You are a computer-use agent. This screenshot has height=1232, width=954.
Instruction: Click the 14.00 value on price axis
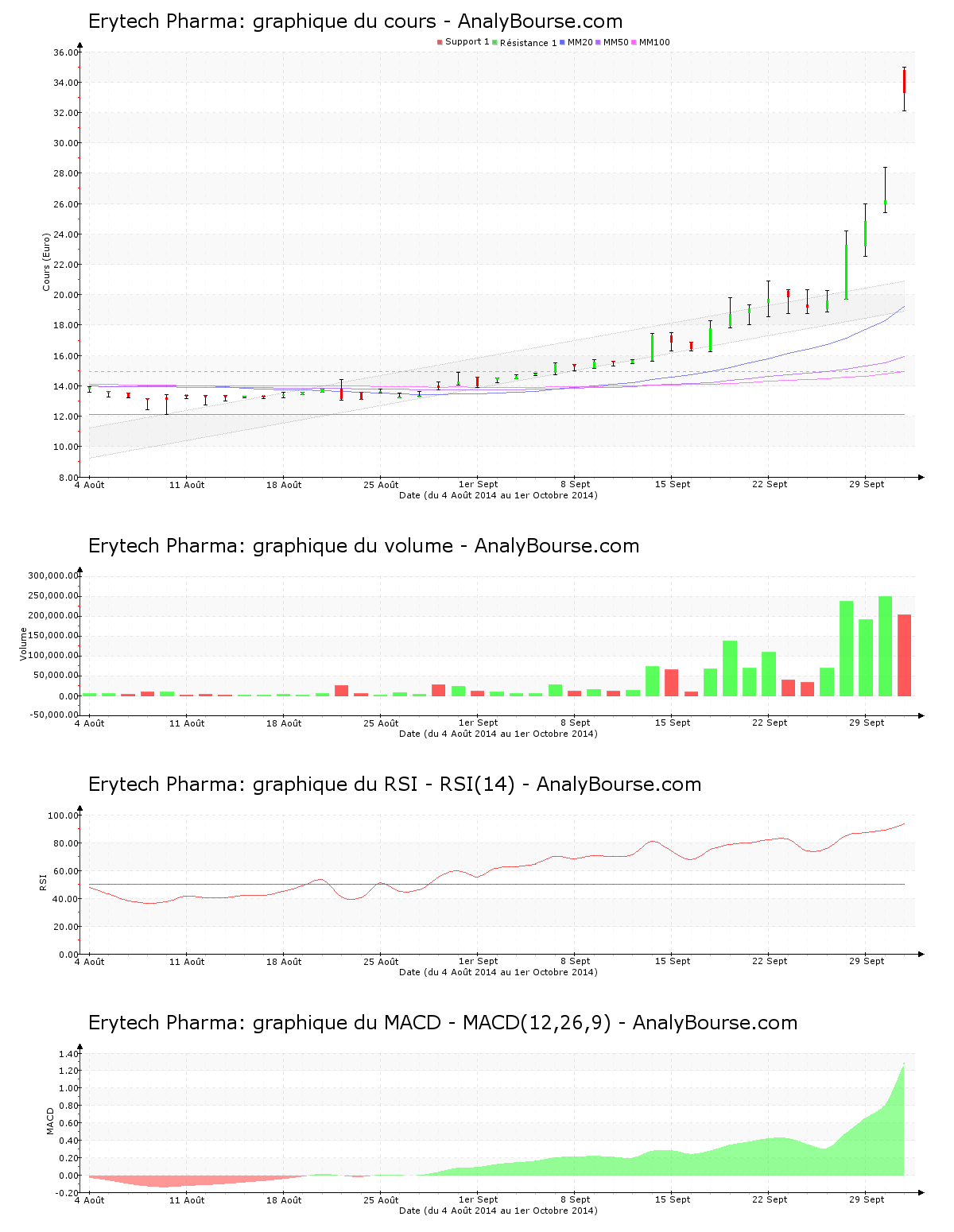pos(66,386)
